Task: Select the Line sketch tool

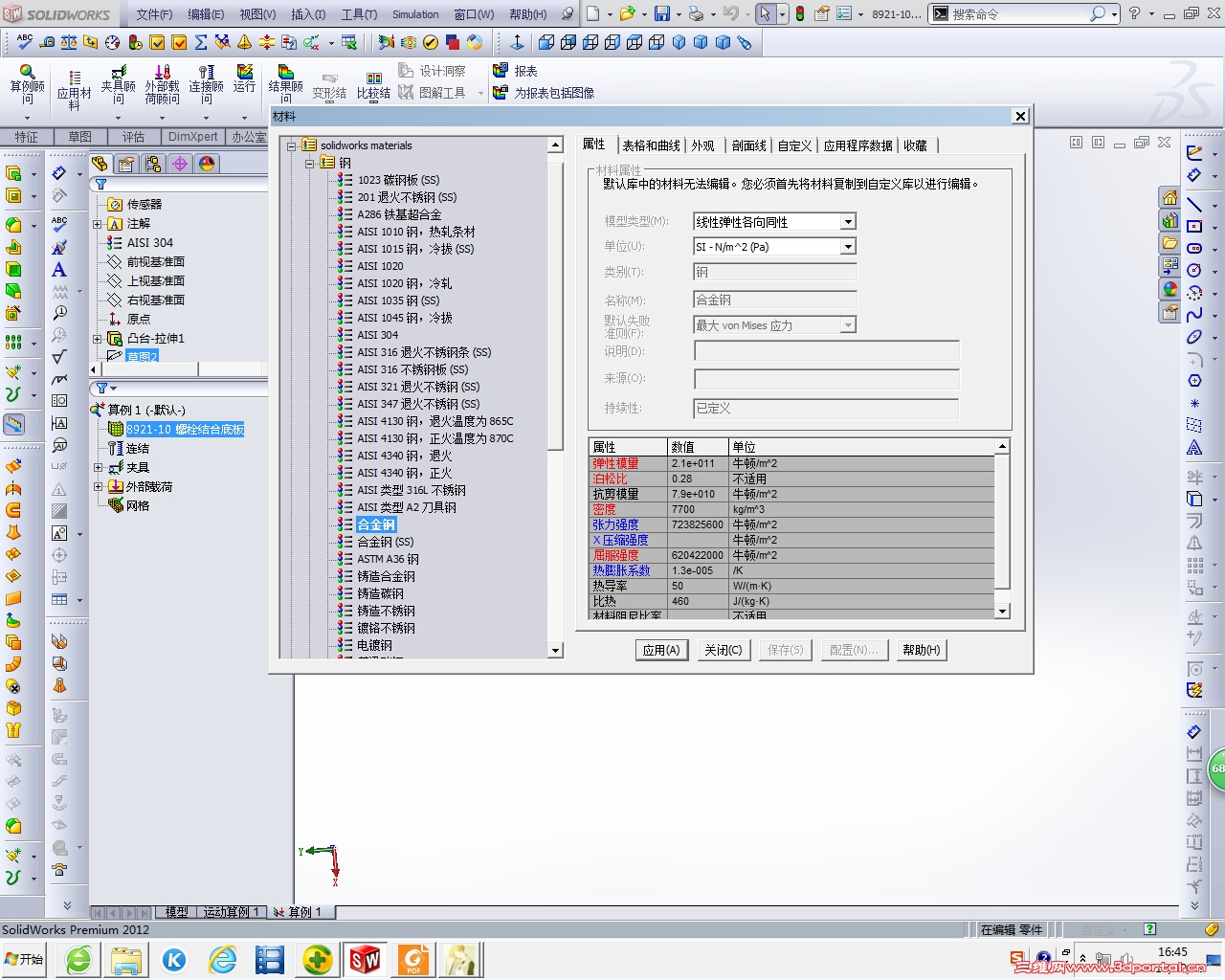Action: pyautogui.click(x=1194, y=205)
